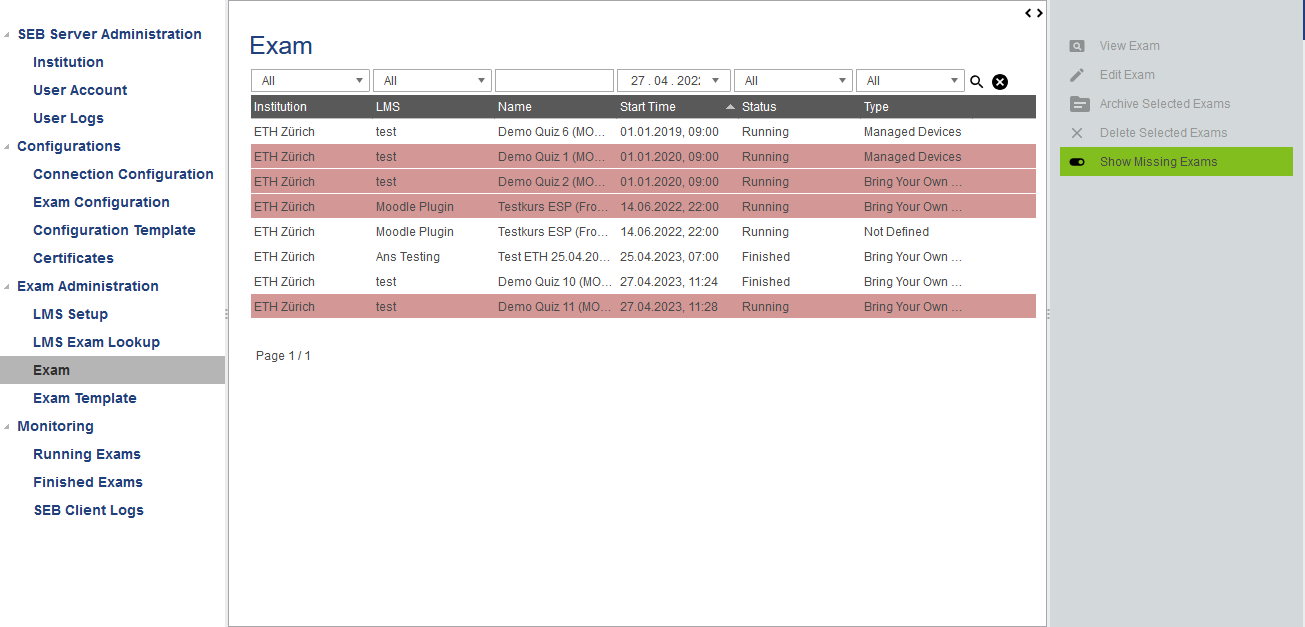1305x627 pixels.
Task: Click the View Exam magnifier icon
Action: point(1077,46)
